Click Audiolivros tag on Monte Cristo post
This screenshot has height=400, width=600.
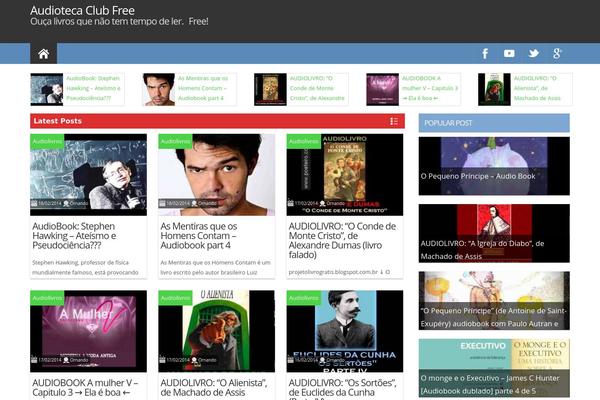(x=303, y=141)
